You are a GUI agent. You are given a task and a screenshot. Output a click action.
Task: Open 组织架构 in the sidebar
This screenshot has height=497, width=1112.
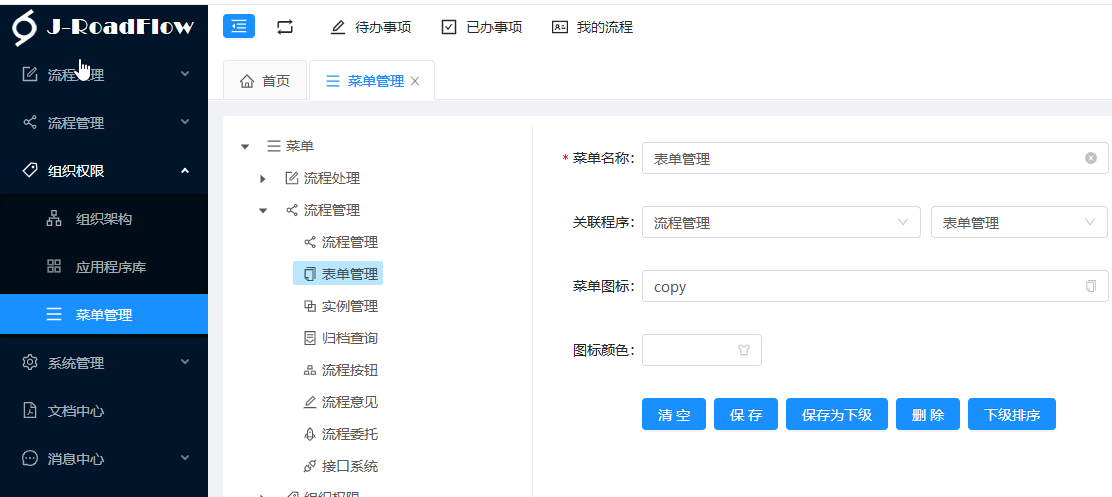coord(104,219)
